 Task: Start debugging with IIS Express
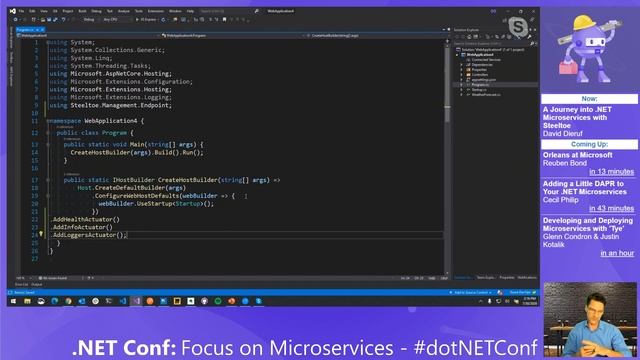click(x=146, y=19)
